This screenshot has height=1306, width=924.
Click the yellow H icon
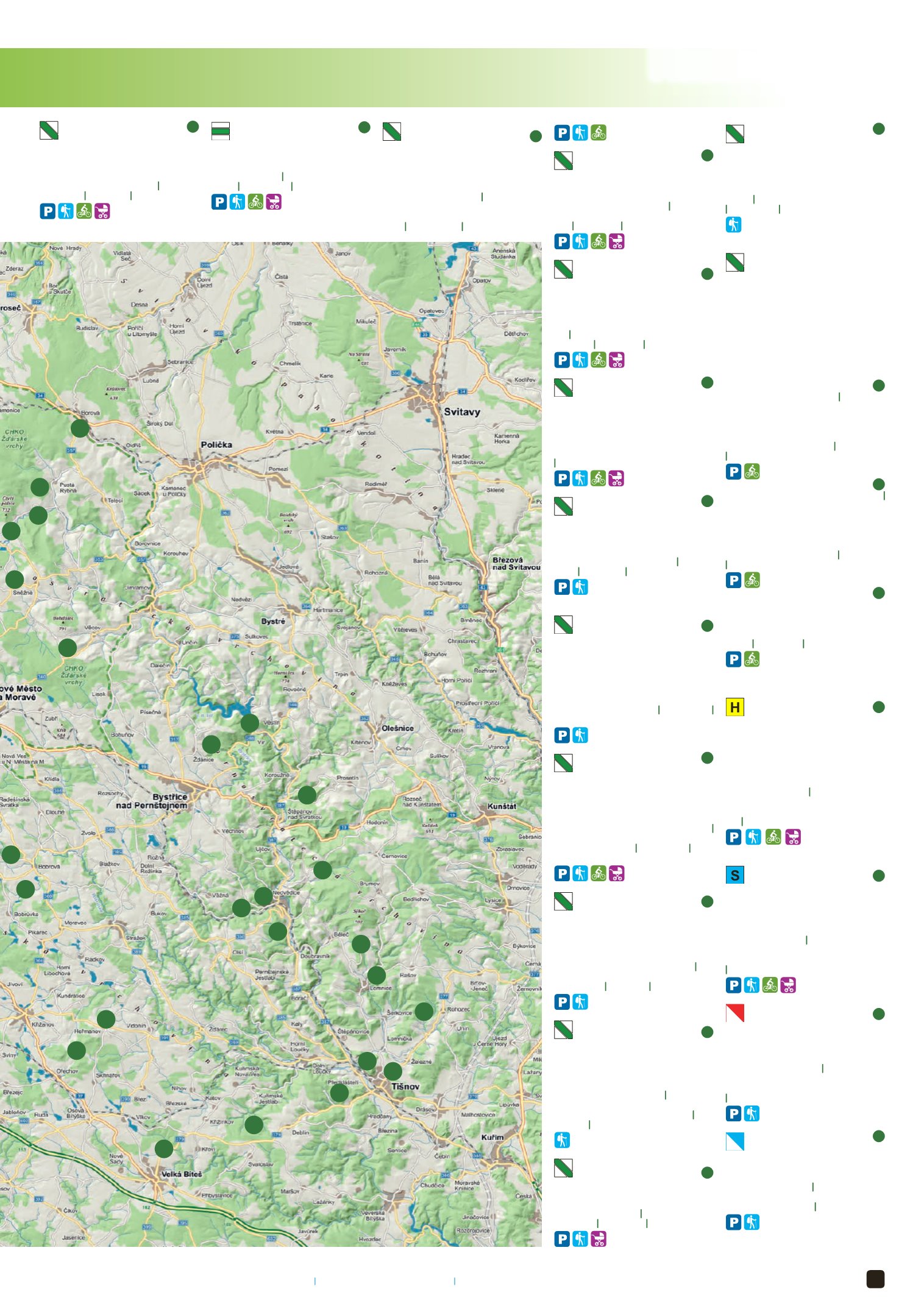tap(734, 707)
